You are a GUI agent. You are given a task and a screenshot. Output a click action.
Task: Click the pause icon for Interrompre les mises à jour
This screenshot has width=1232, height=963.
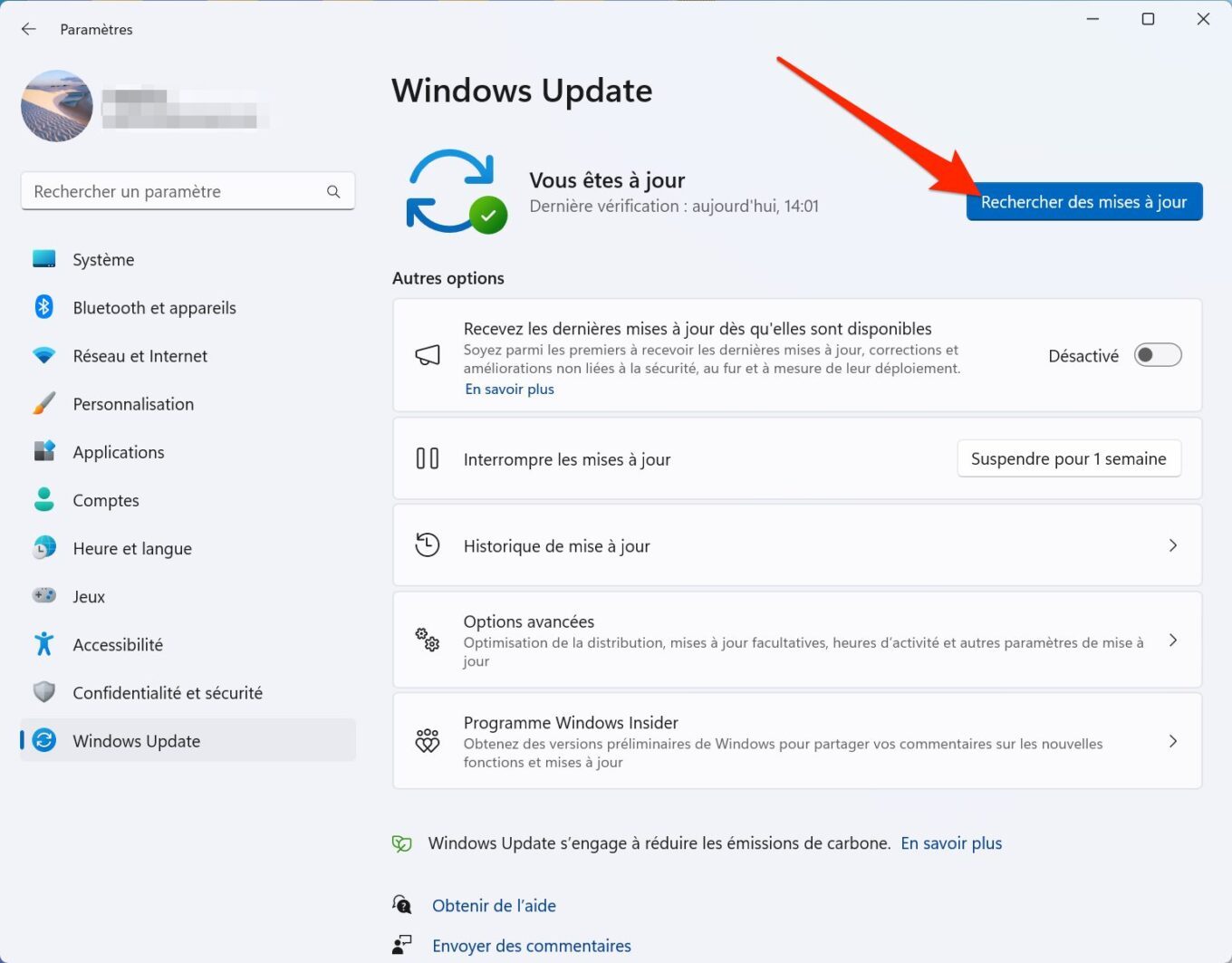pyautogui.click(x=428, y=458)
